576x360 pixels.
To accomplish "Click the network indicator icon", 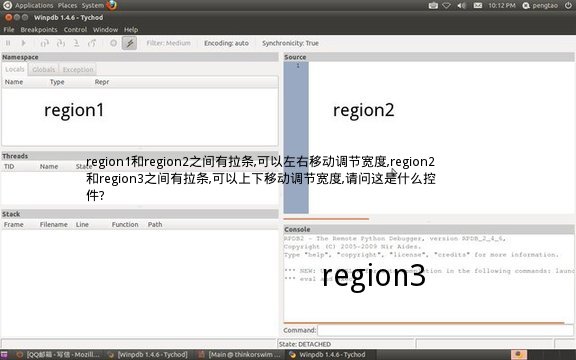I will click(446, 6).
